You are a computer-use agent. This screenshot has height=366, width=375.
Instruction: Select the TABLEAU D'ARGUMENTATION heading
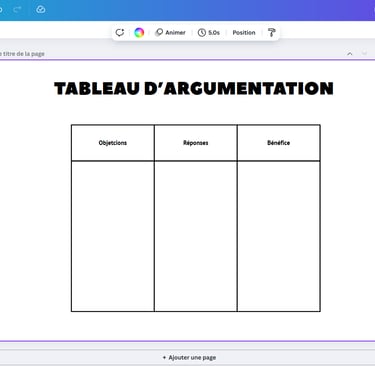(194, 88)
